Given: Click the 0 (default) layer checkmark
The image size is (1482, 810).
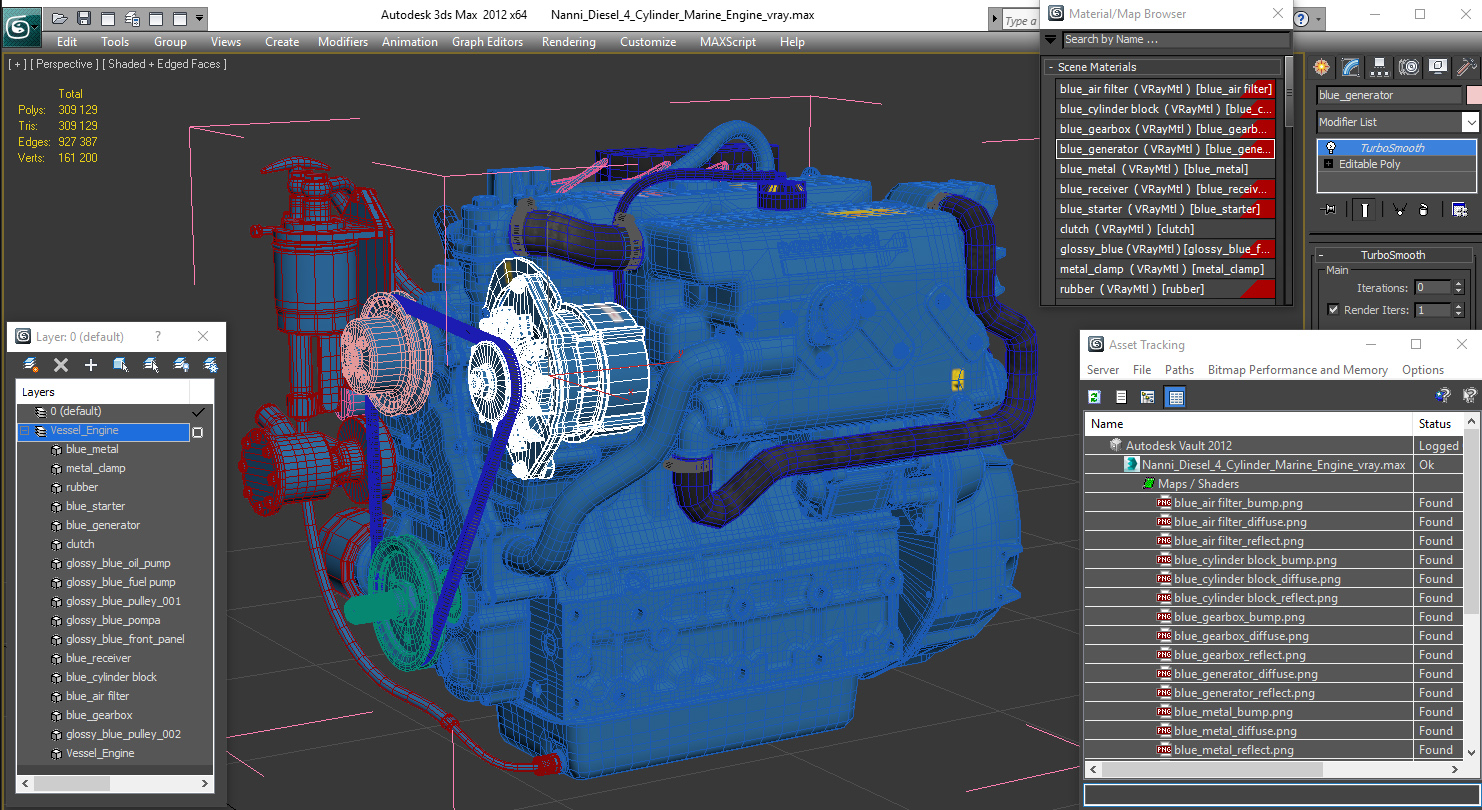Looking at the screenshot, I should point(198,411).
